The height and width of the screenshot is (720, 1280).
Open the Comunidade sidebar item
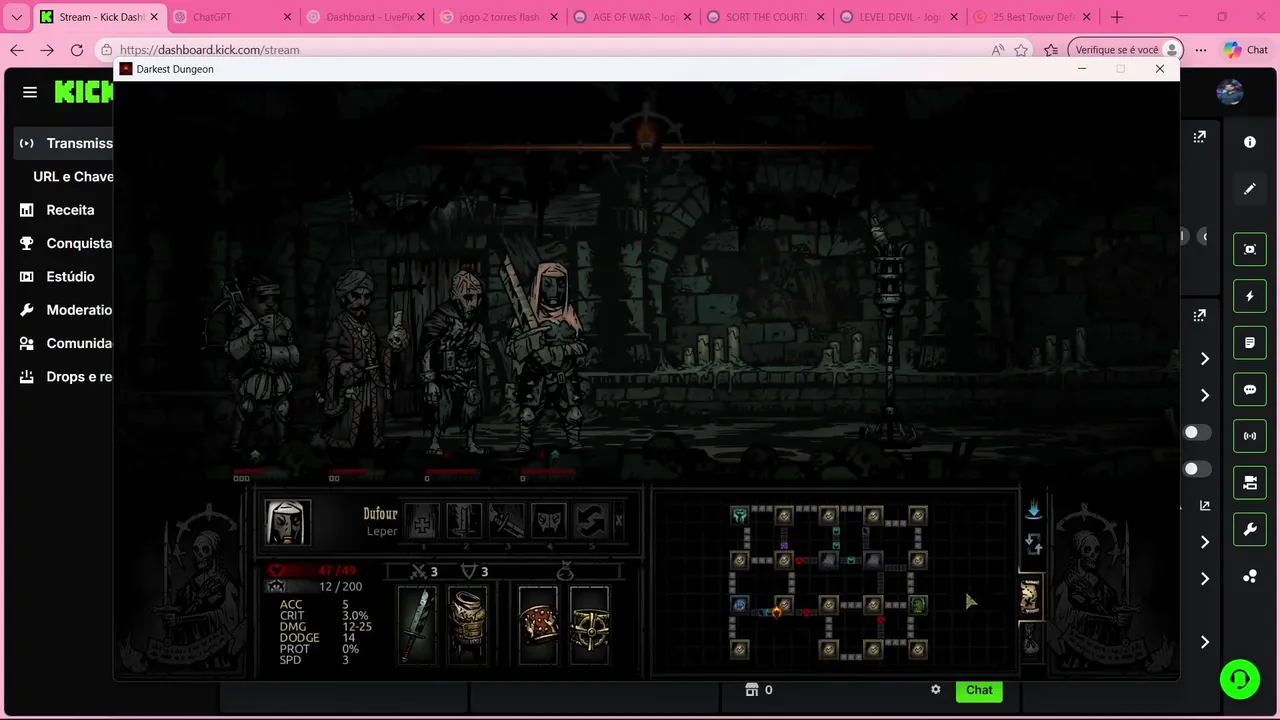point(64,343)
